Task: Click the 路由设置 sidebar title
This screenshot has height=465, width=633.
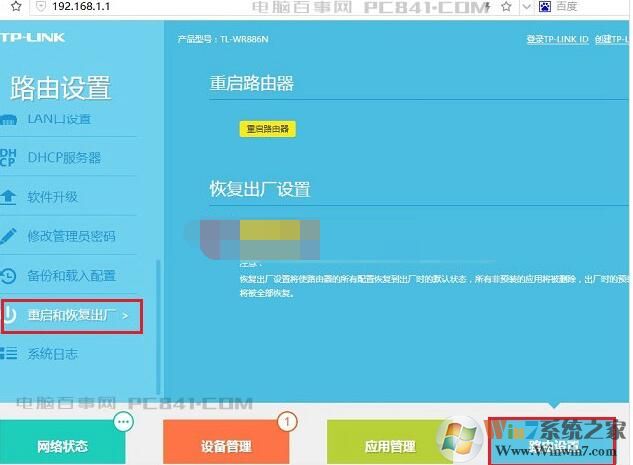Action: pos(61,88)
